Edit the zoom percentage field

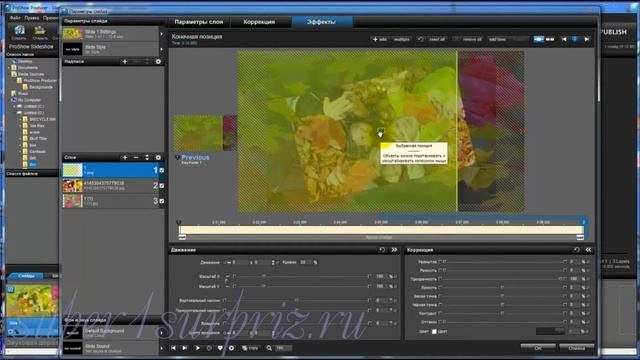pos(283,348)
